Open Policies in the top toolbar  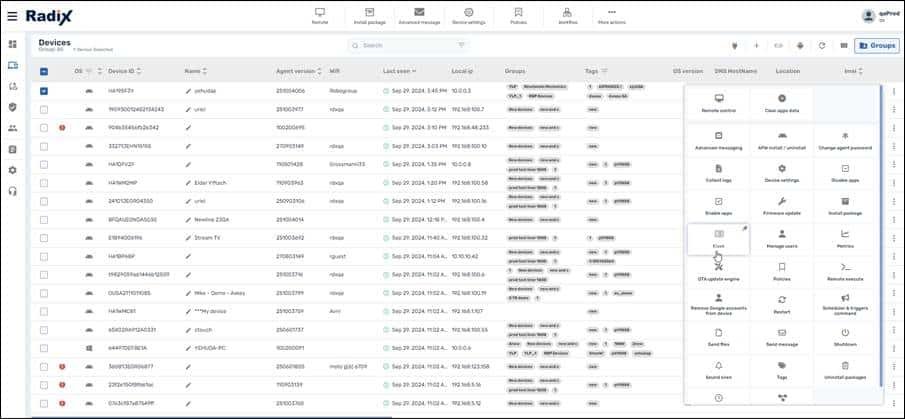518,15
